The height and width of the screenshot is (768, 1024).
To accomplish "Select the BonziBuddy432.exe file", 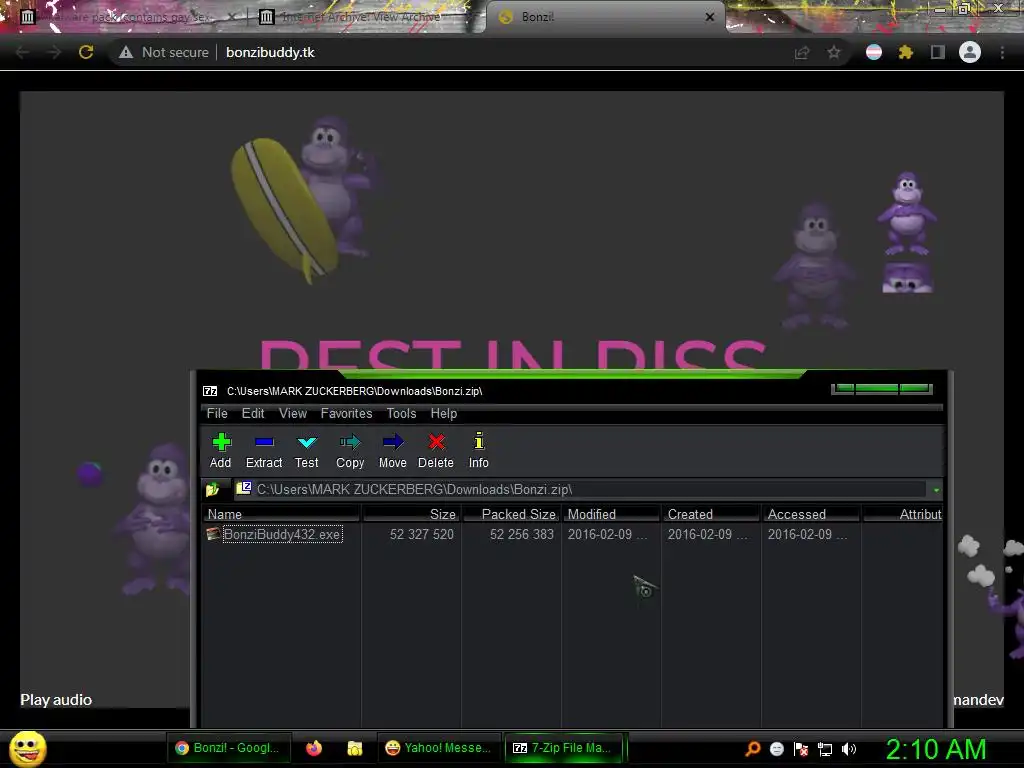I will pyautogui.click(x=282, y=534).
